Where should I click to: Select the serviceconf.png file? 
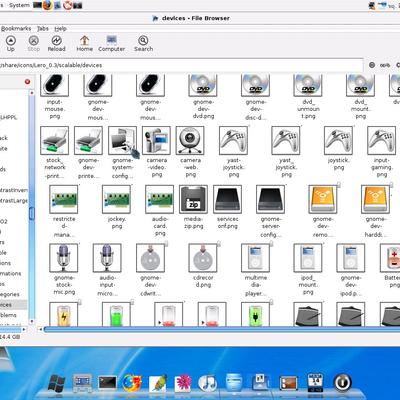(227, 199)
